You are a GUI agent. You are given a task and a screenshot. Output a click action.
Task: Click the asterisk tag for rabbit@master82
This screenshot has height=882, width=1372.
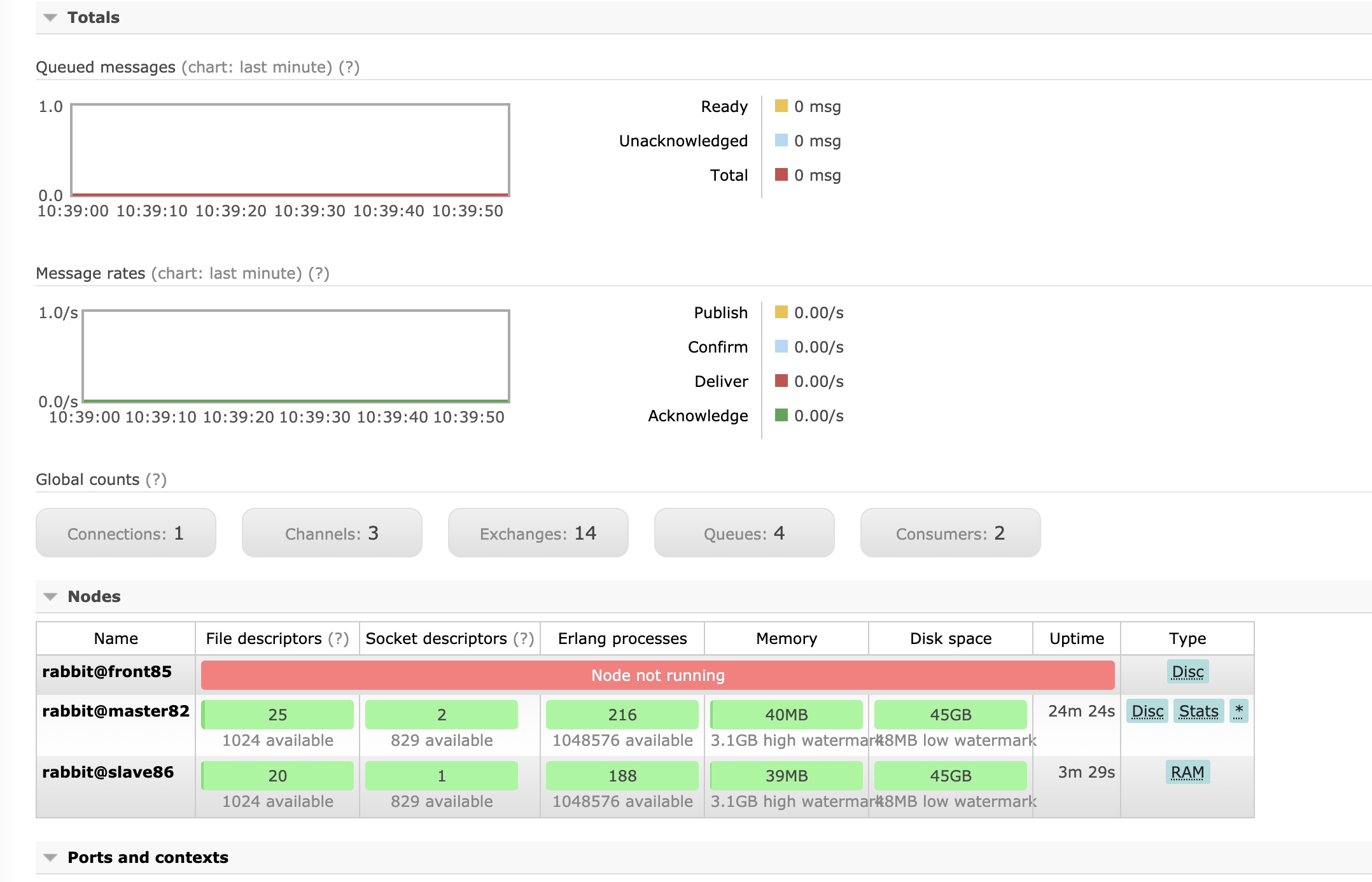pyautogui.click(x=1238, y=711)
